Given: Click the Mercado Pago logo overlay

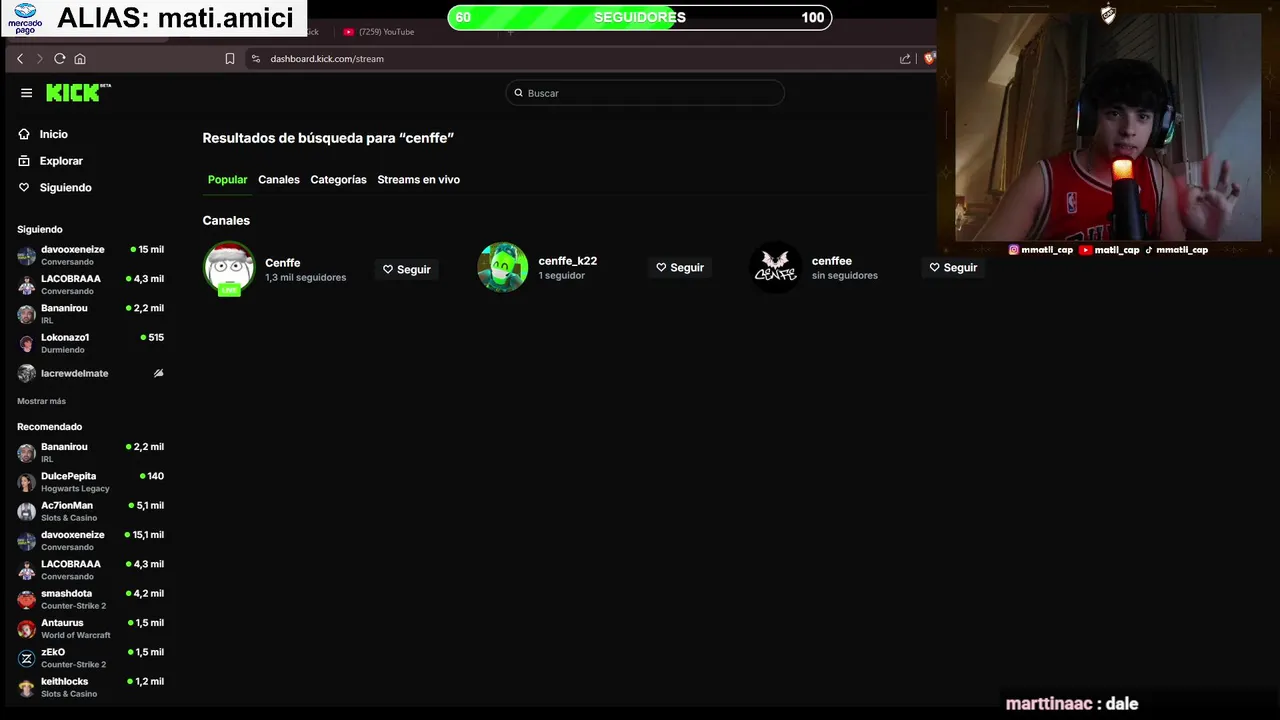Looking at the screenshot, I should pos(25,18).
